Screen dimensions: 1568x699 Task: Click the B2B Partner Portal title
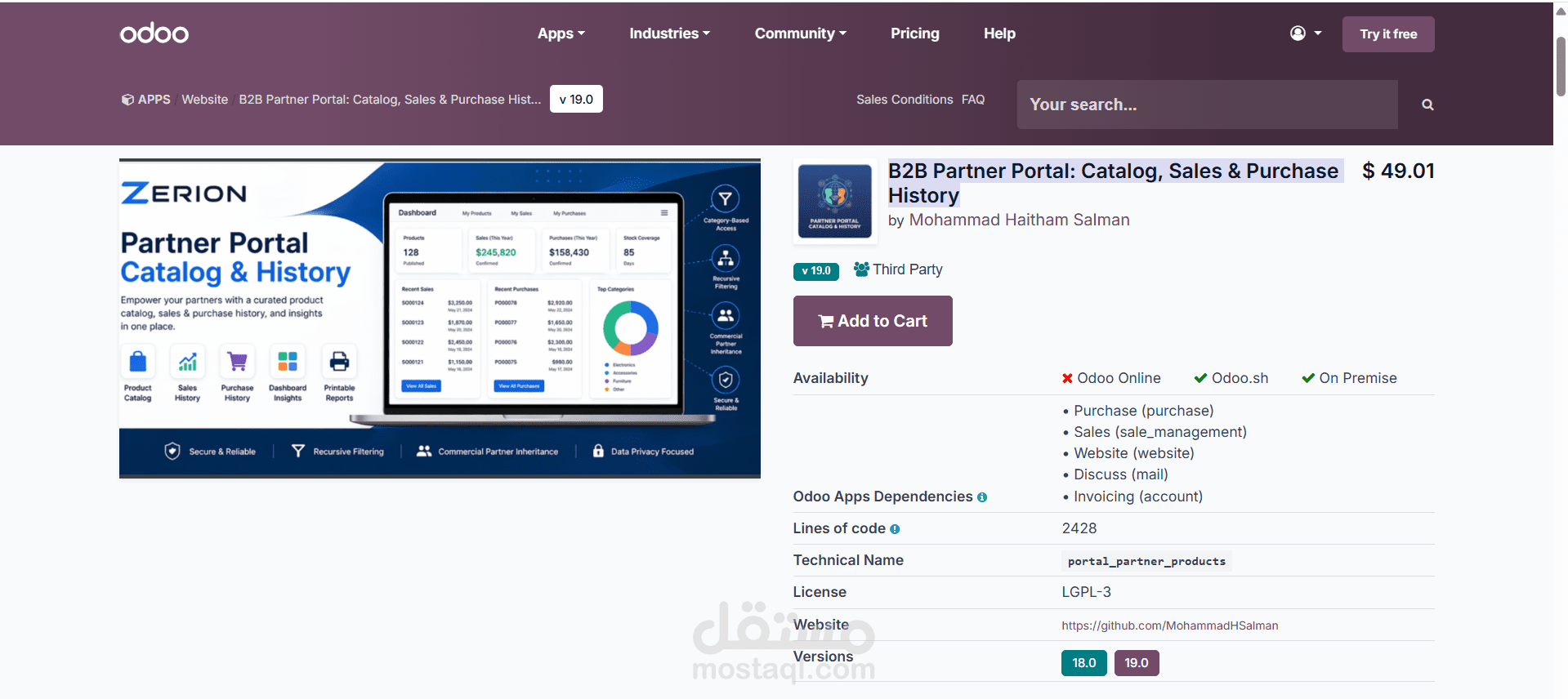point(1114,183)
